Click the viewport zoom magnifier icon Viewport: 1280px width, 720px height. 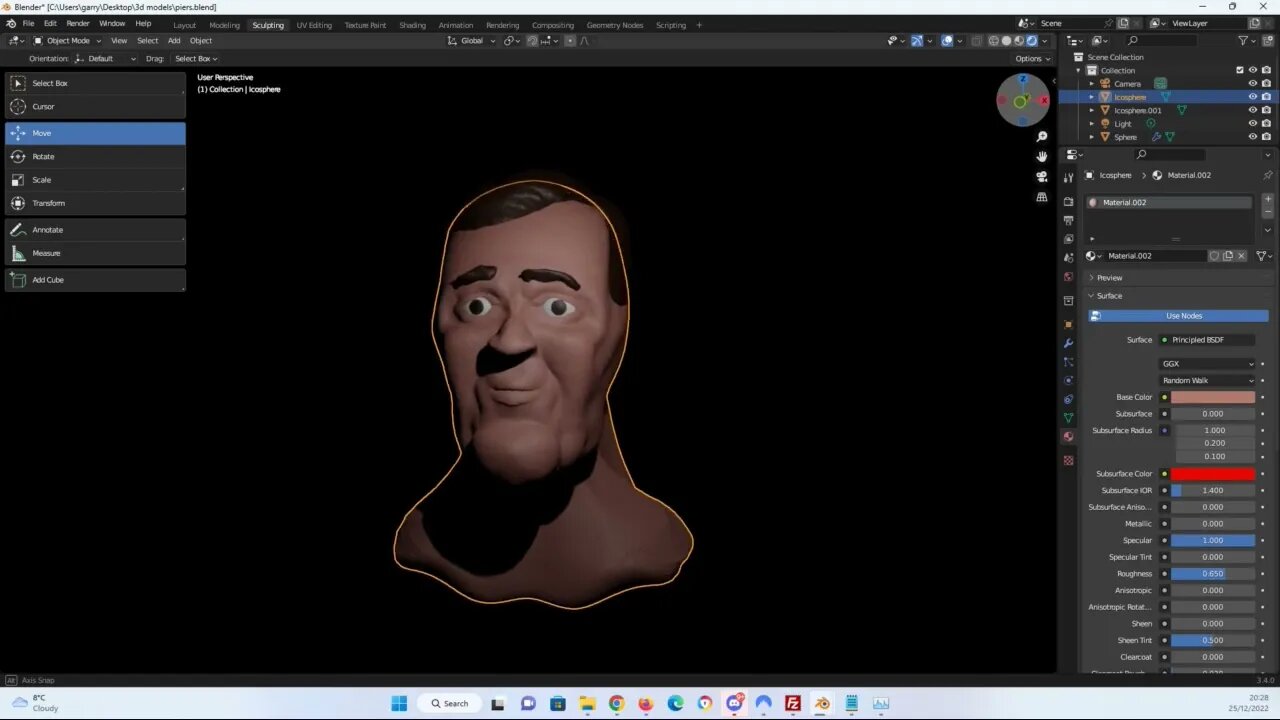point(1042,137)
